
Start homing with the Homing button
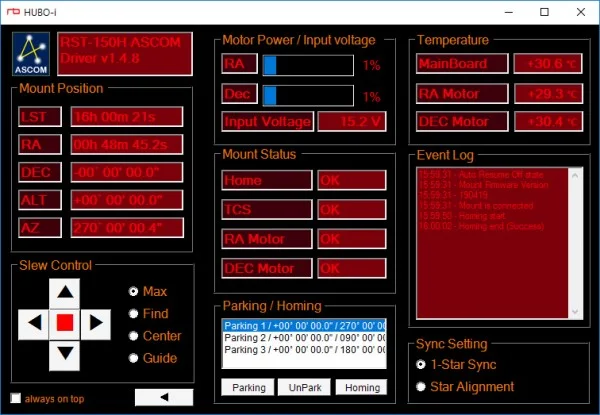(362, 387)
